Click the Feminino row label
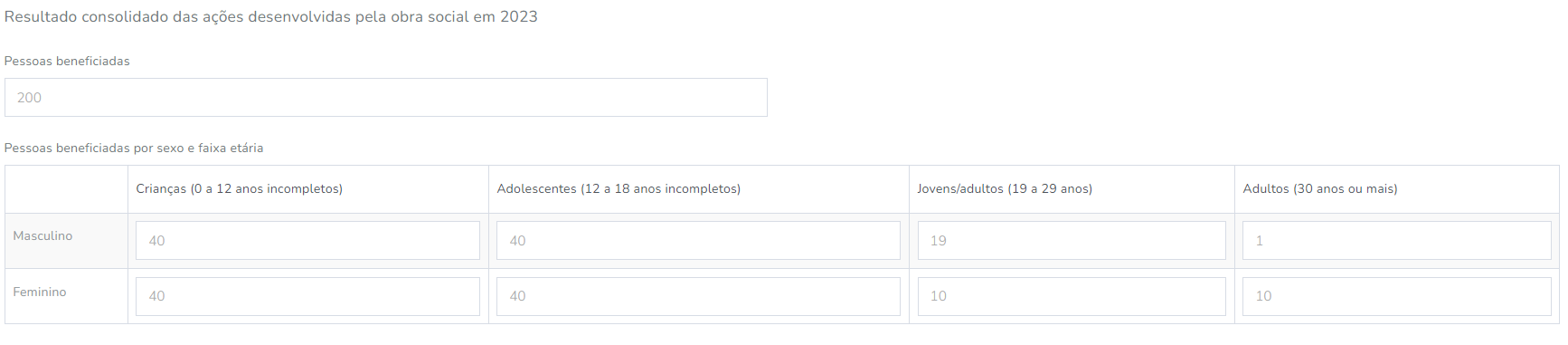Viewport: 1568px width, 345px height. pyautogui.click(x=40, y=292)
